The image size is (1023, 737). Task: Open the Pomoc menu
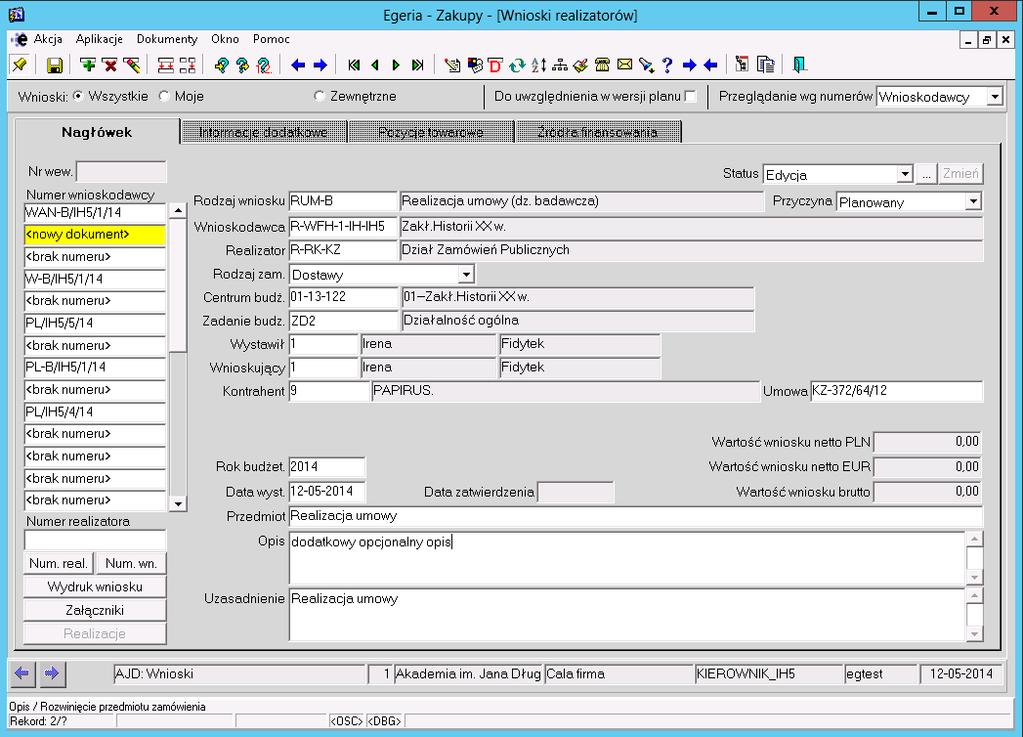[271, 39]
